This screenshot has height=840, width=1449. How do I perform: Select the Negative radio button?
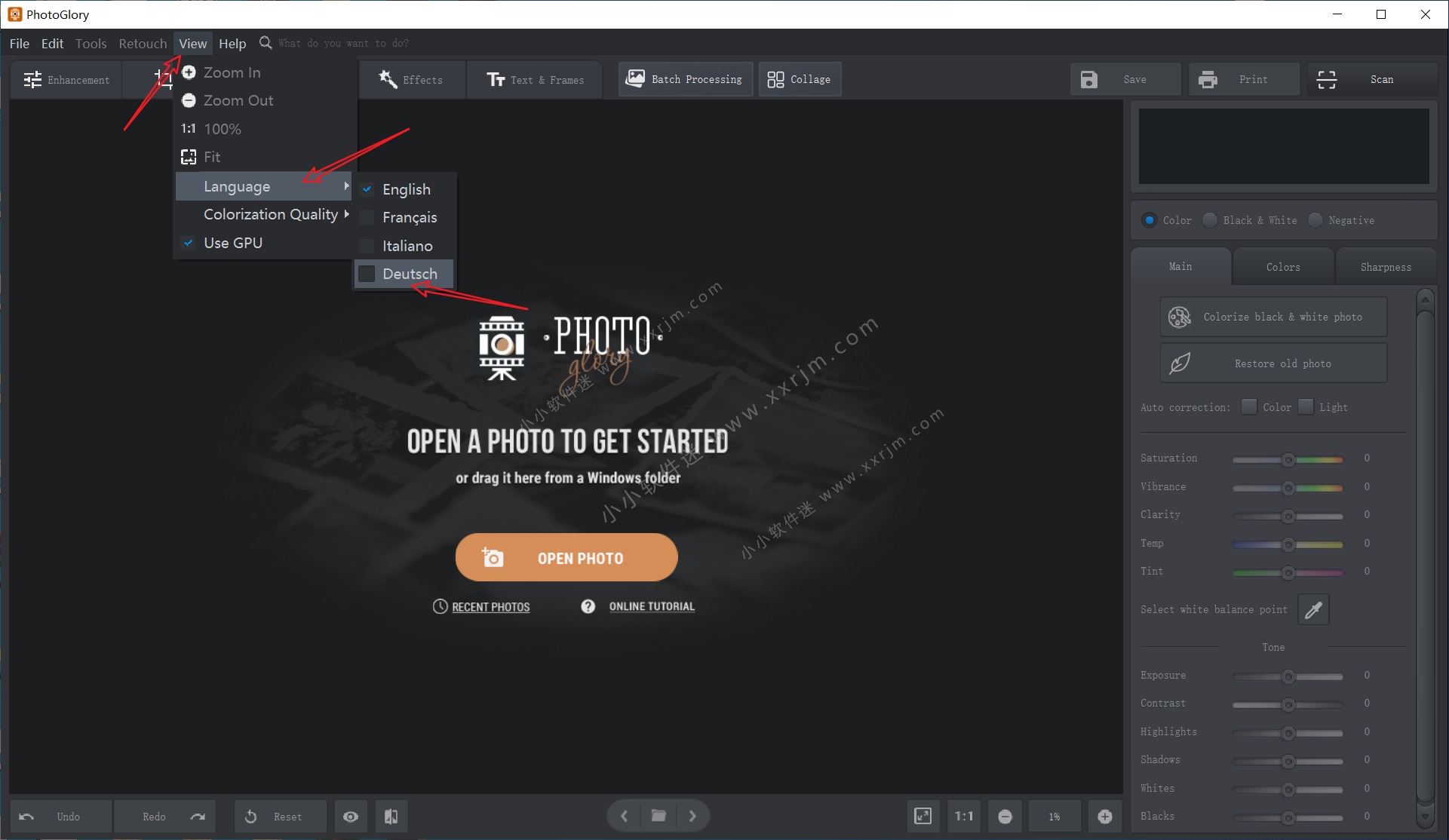[1315, 220]
